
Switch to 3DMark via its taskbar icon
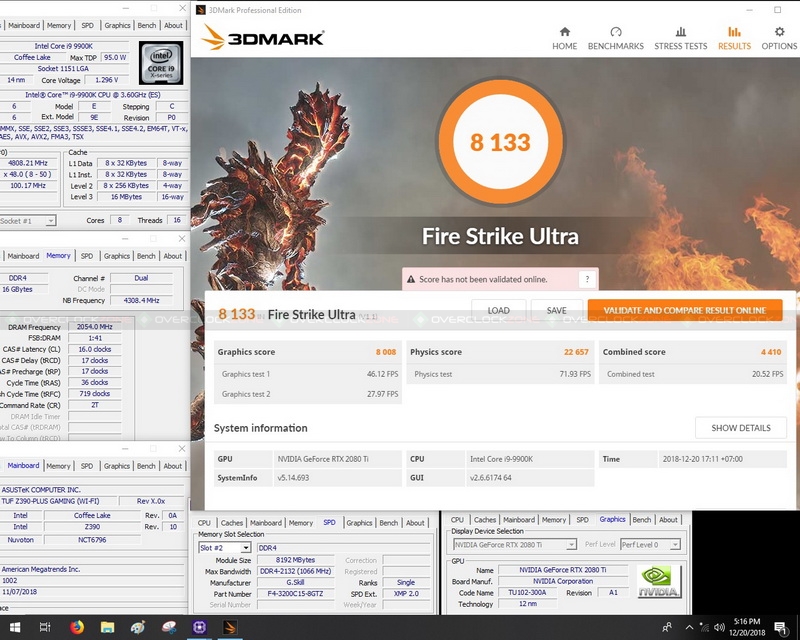(230, 627)
